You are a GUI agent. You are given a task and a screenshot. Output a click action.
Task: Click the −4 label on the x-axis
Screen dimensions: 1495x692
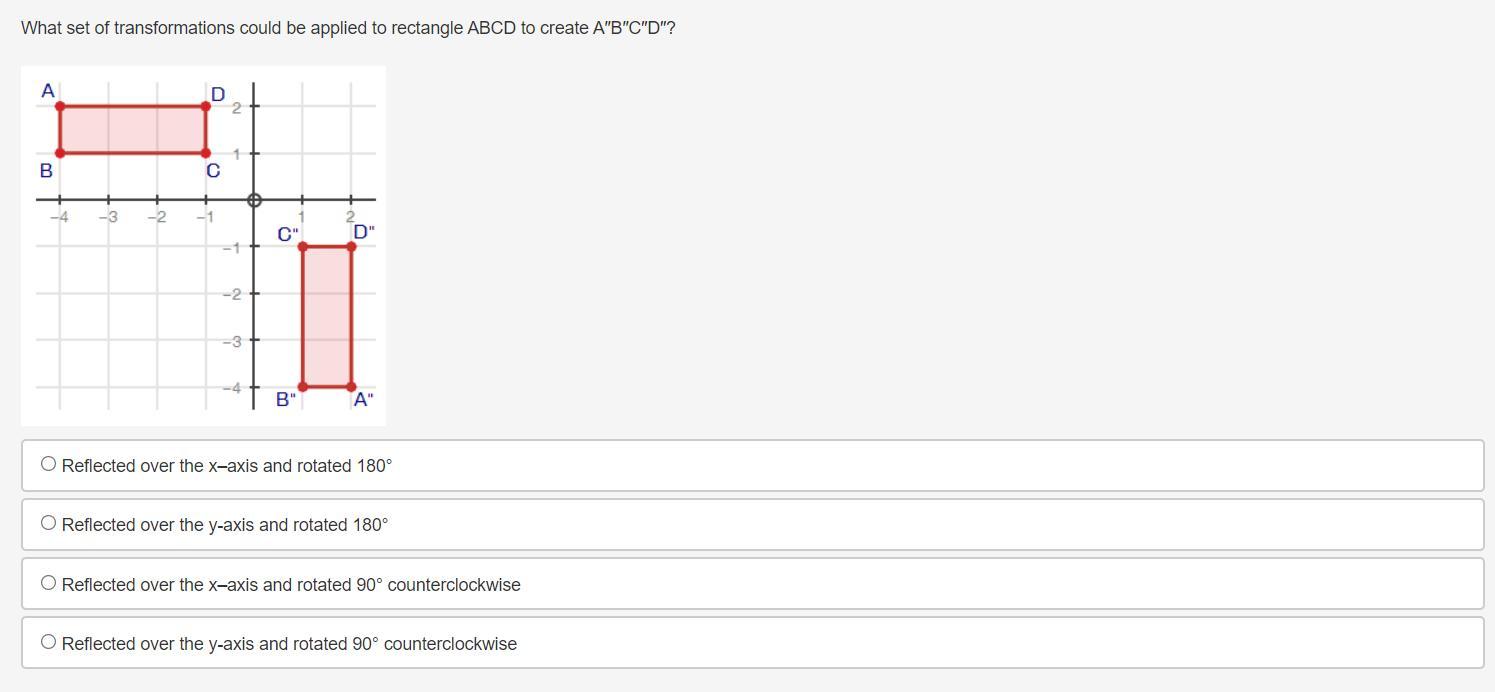[60, 217]
